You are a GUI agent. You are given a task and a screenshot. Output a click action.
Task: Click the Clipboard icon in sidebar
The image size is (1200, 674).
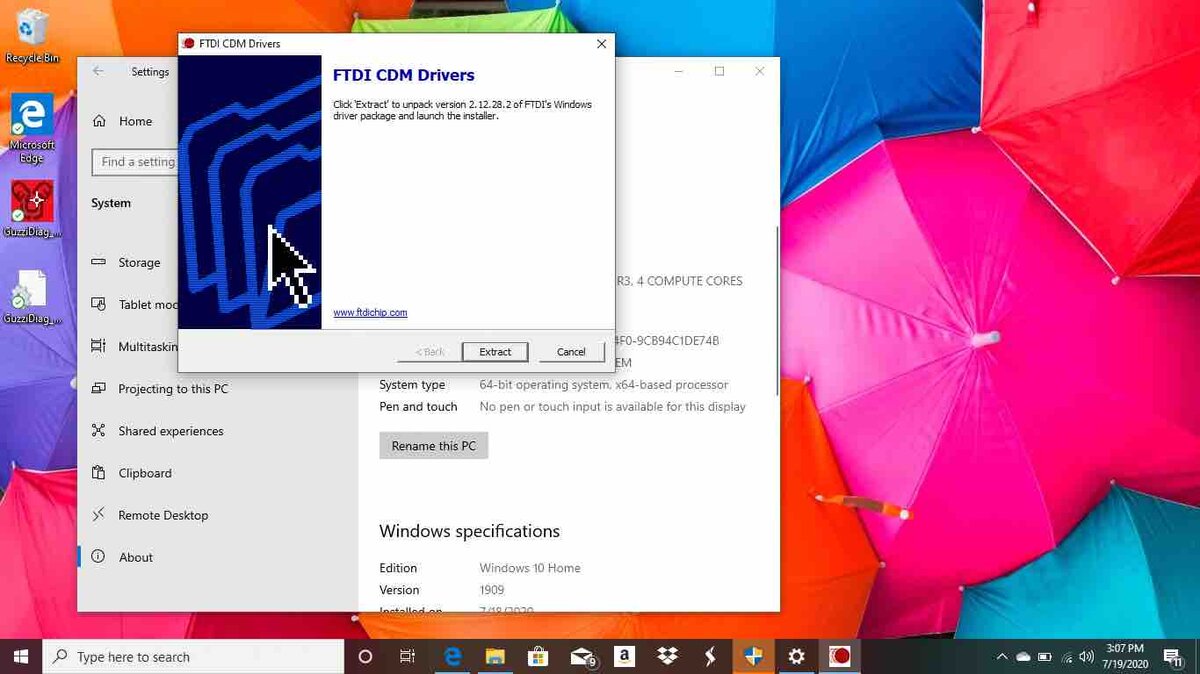pyautogui.click(x=98, y=472)
